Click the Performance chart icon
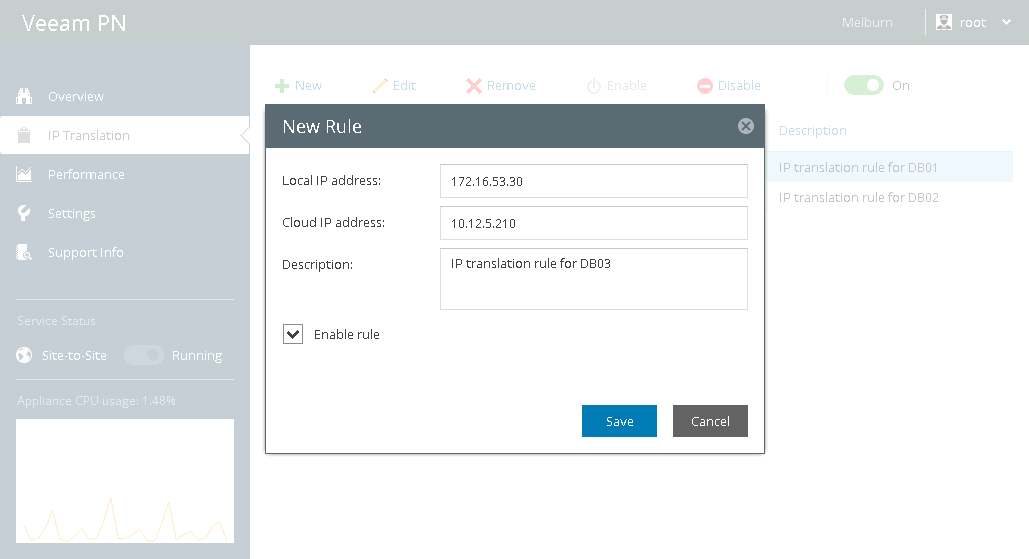 pyautogui.click(x=25, y=174)
